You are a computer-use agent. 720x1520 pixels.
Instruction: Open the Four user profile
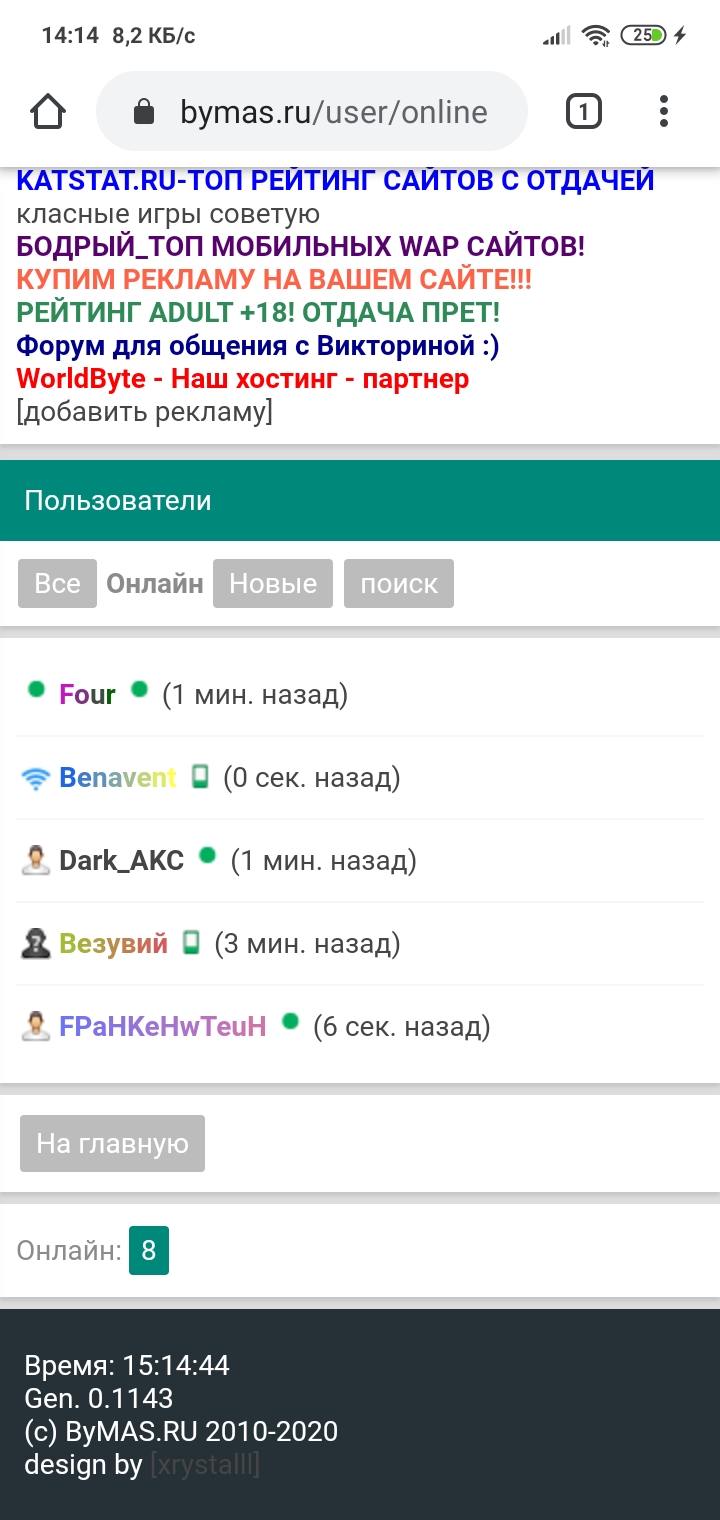tap(87, 695)
